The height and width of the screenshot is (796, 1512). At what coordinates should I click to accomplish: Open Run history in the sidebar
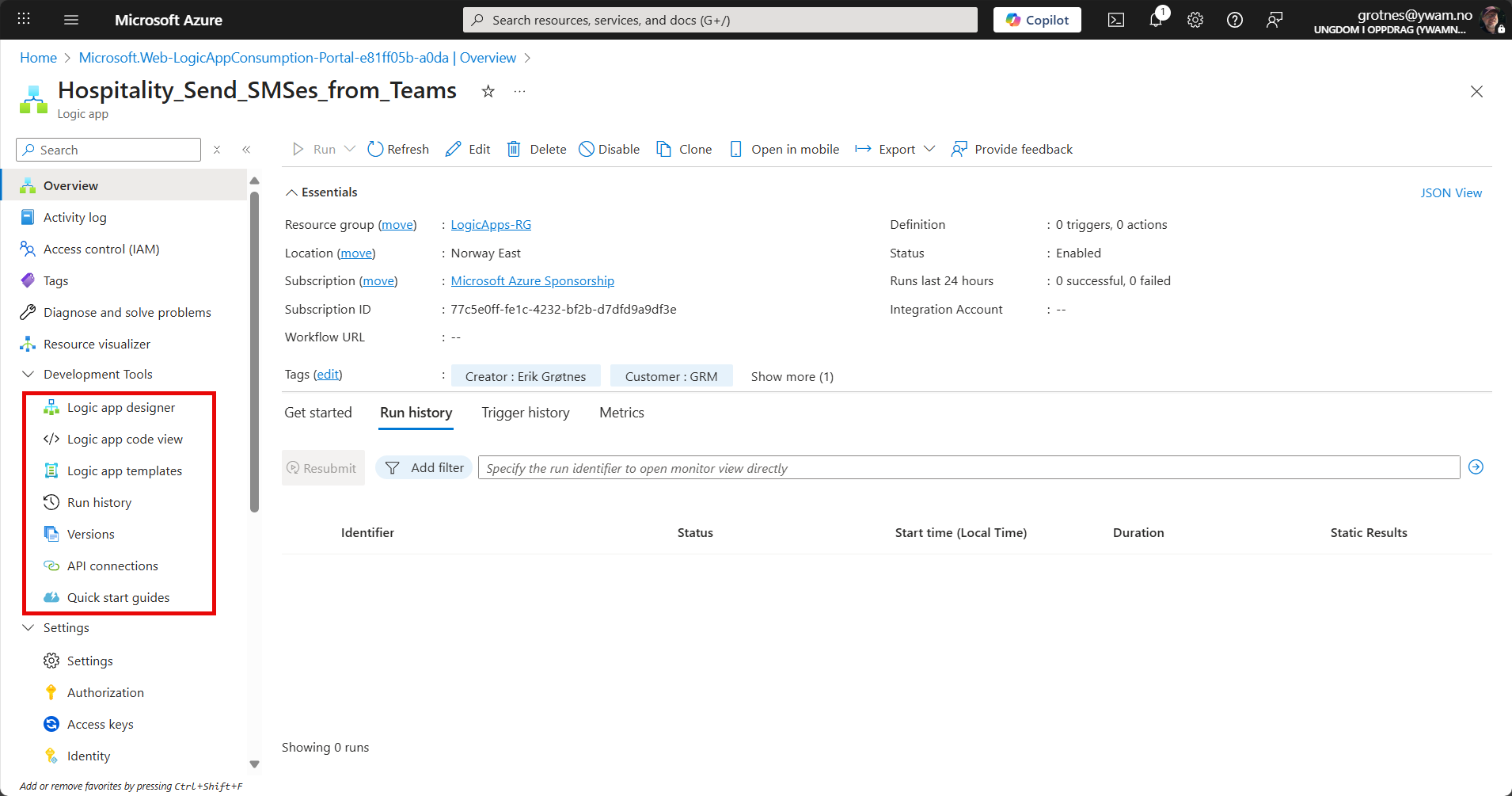(99, 502)
